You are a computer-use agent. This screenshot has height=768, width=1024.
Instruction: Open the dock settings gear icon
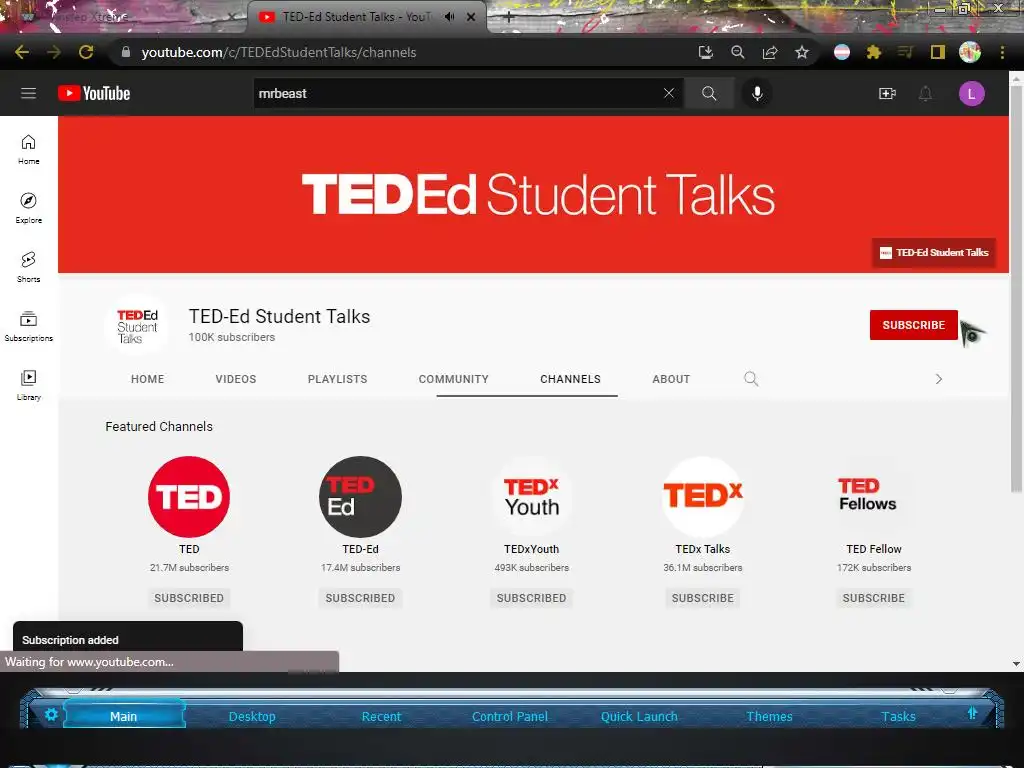pyautogui.click(x=52, y=714)
